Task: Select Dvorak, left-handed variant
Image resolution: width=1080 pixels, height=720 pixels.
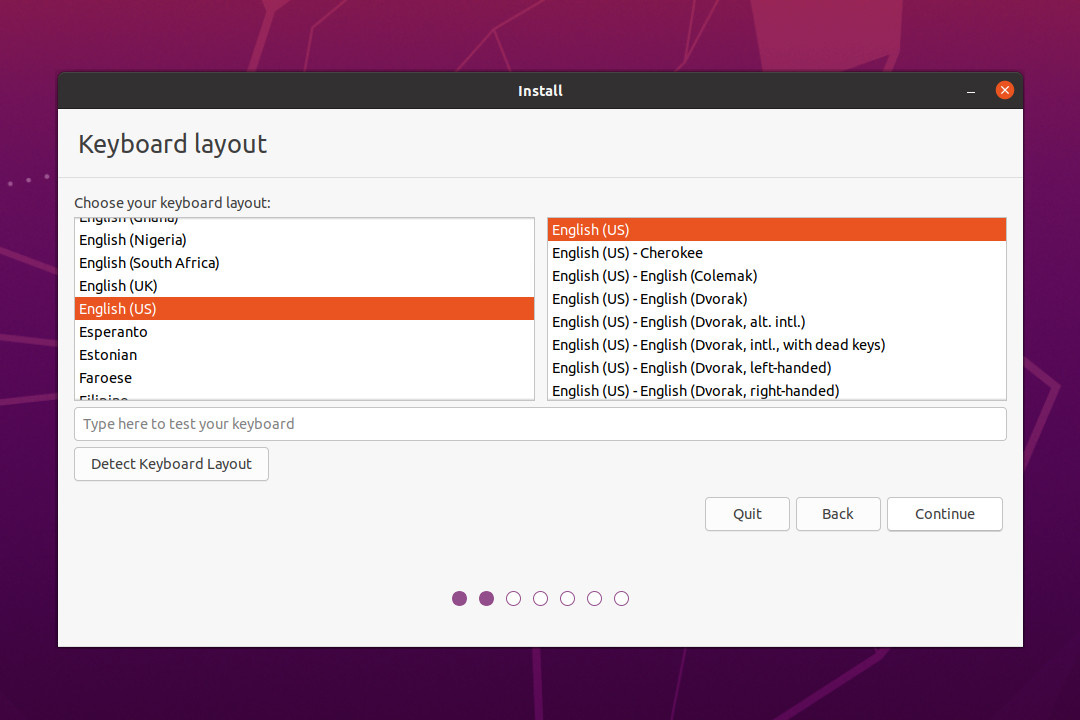Action: [776, 368]
